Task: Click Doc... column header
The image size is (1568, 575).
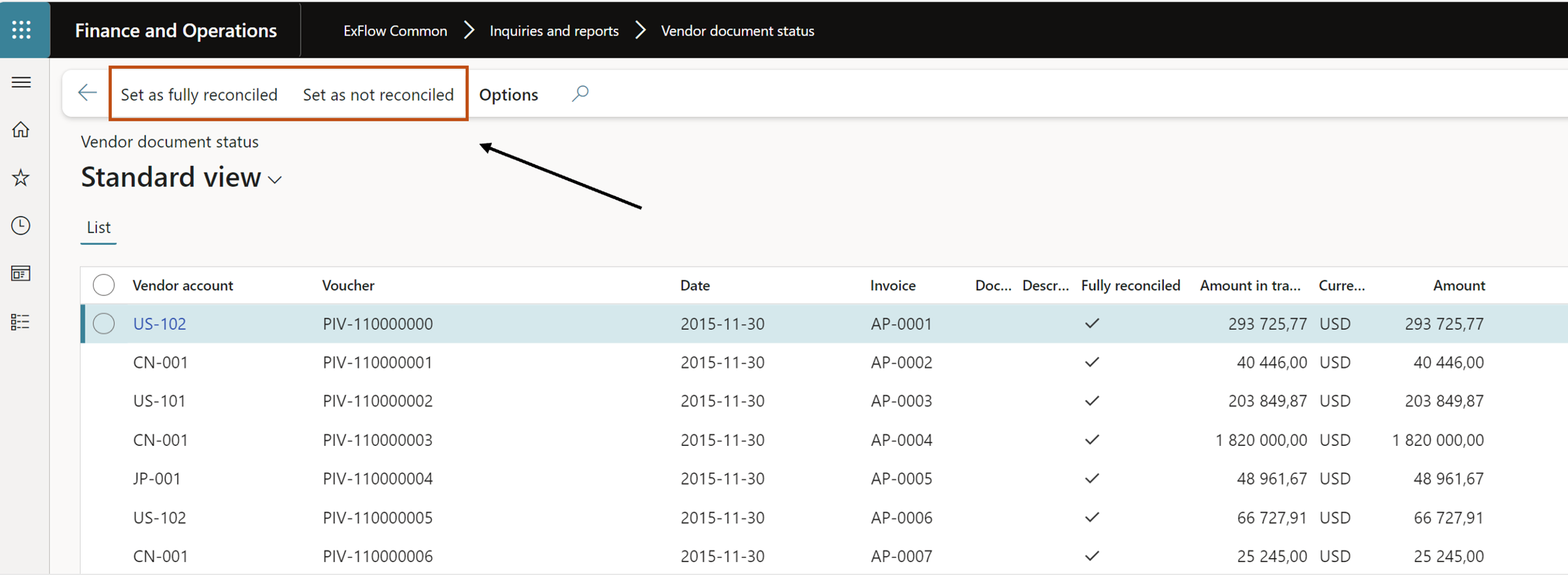Action: 993,286
